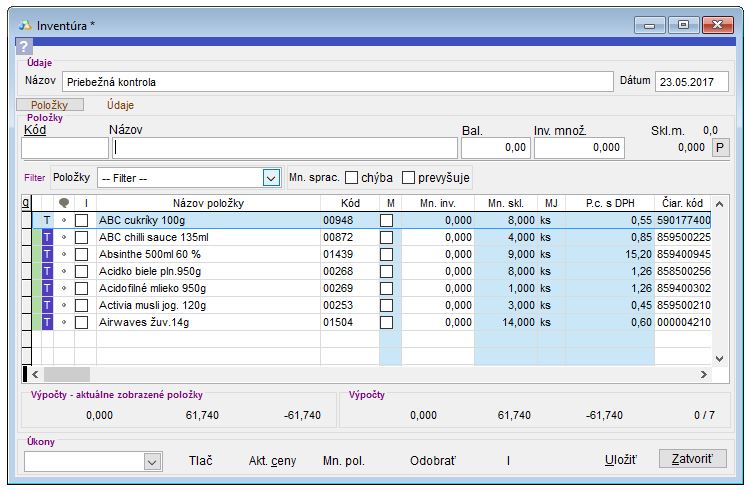This screenshot has width=751, height=490.
Task: Toggle the prevyšuje checkbox
Action: (x=408, y=178)
